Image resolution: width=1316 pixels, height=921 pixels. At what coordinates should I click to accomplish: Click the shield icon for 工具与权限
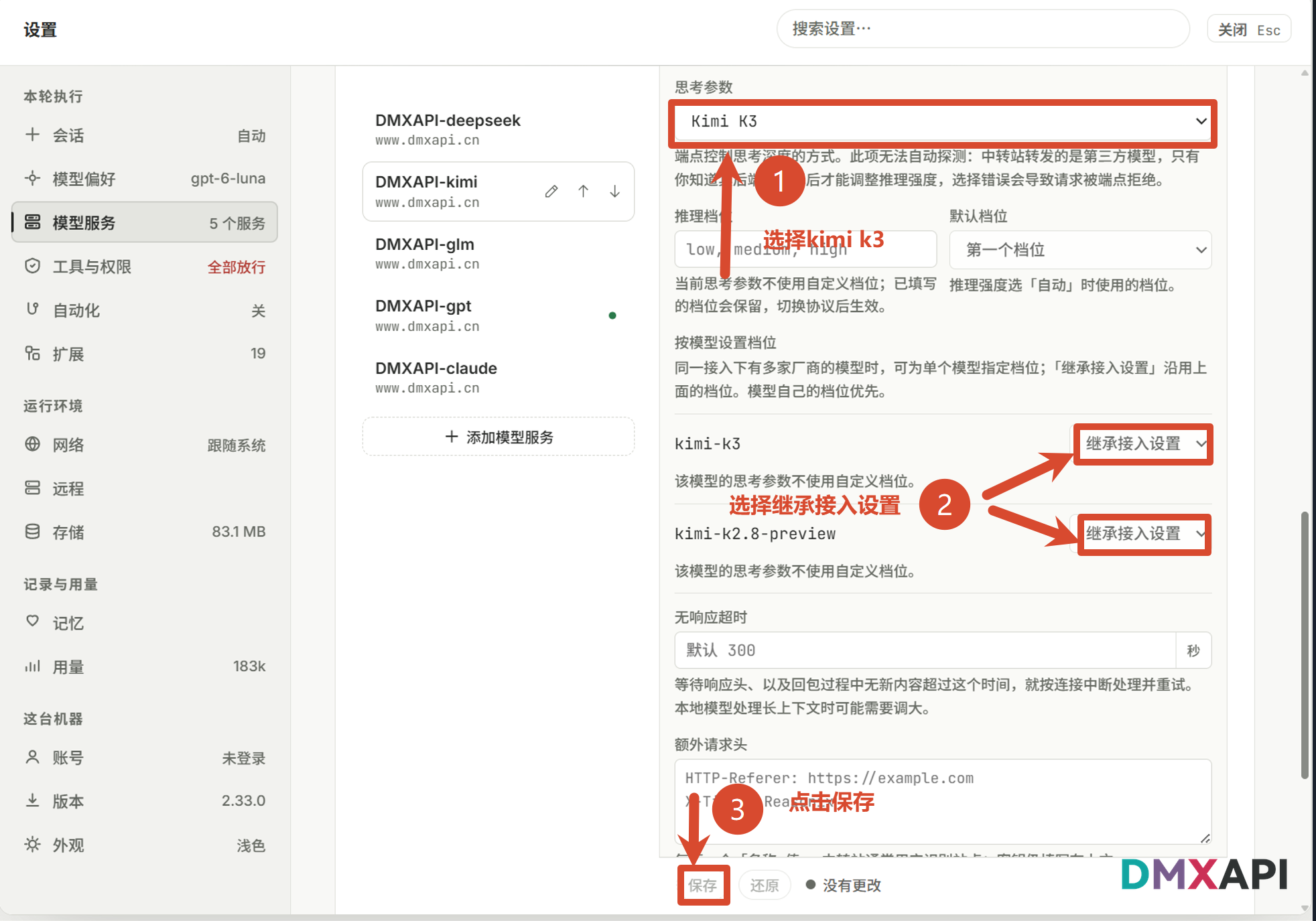click(32, 266)
